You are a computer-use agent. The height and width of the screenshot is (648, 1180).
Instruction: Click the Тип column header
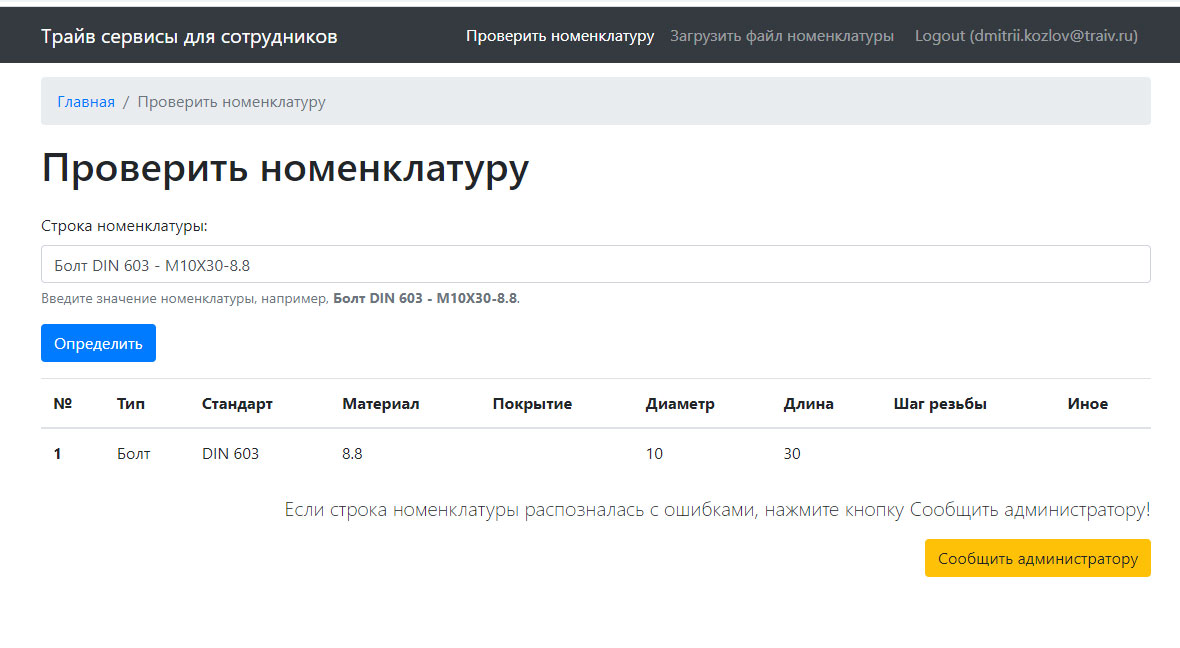131,404
